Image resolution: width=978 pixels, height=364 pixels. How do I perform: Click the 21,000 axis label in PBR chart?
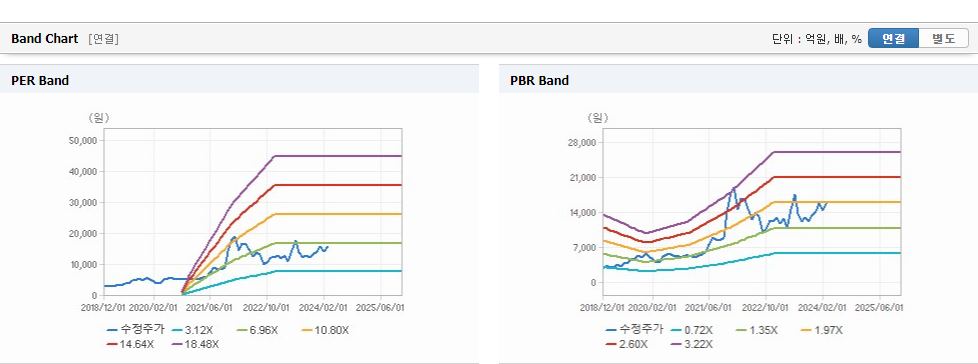(582, 178)
